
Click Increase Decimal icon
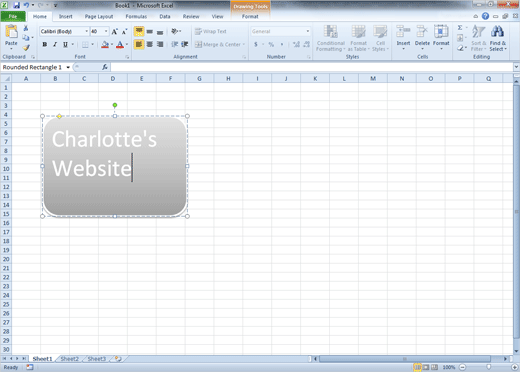coord(296,44)
